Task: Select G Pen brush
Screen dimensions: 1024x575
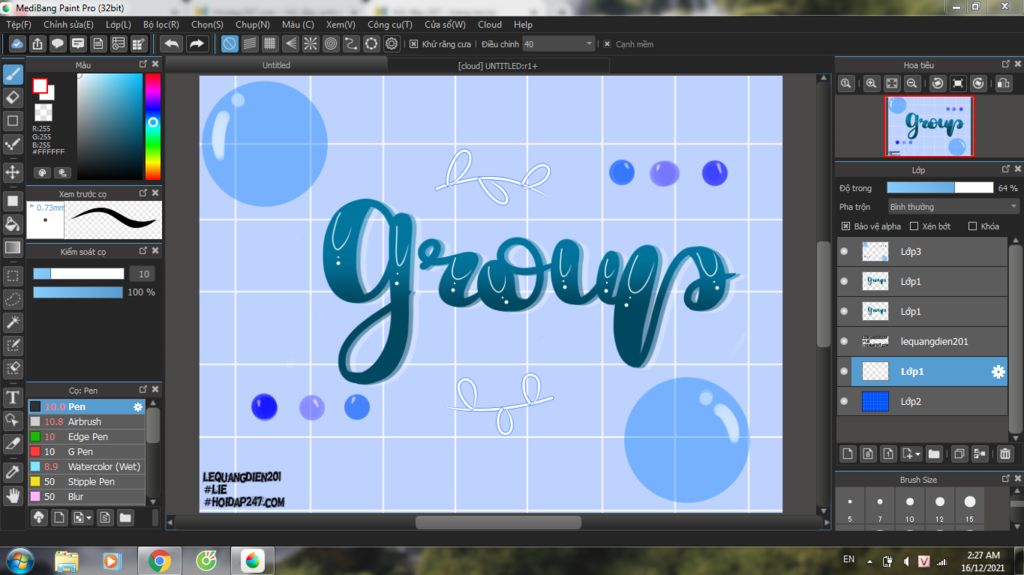Action: pos(87,452)
